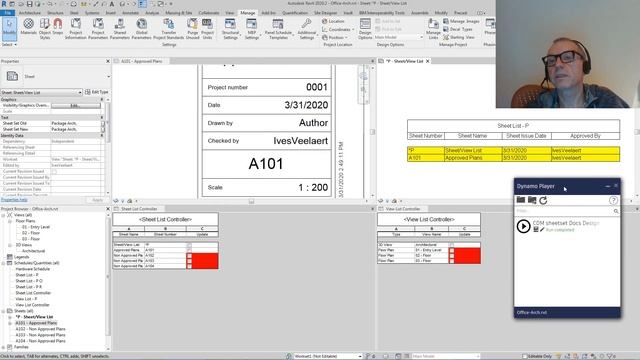Screen dimensions: 640x360
Task: Open the File menu tab
Action: (7, 13)
